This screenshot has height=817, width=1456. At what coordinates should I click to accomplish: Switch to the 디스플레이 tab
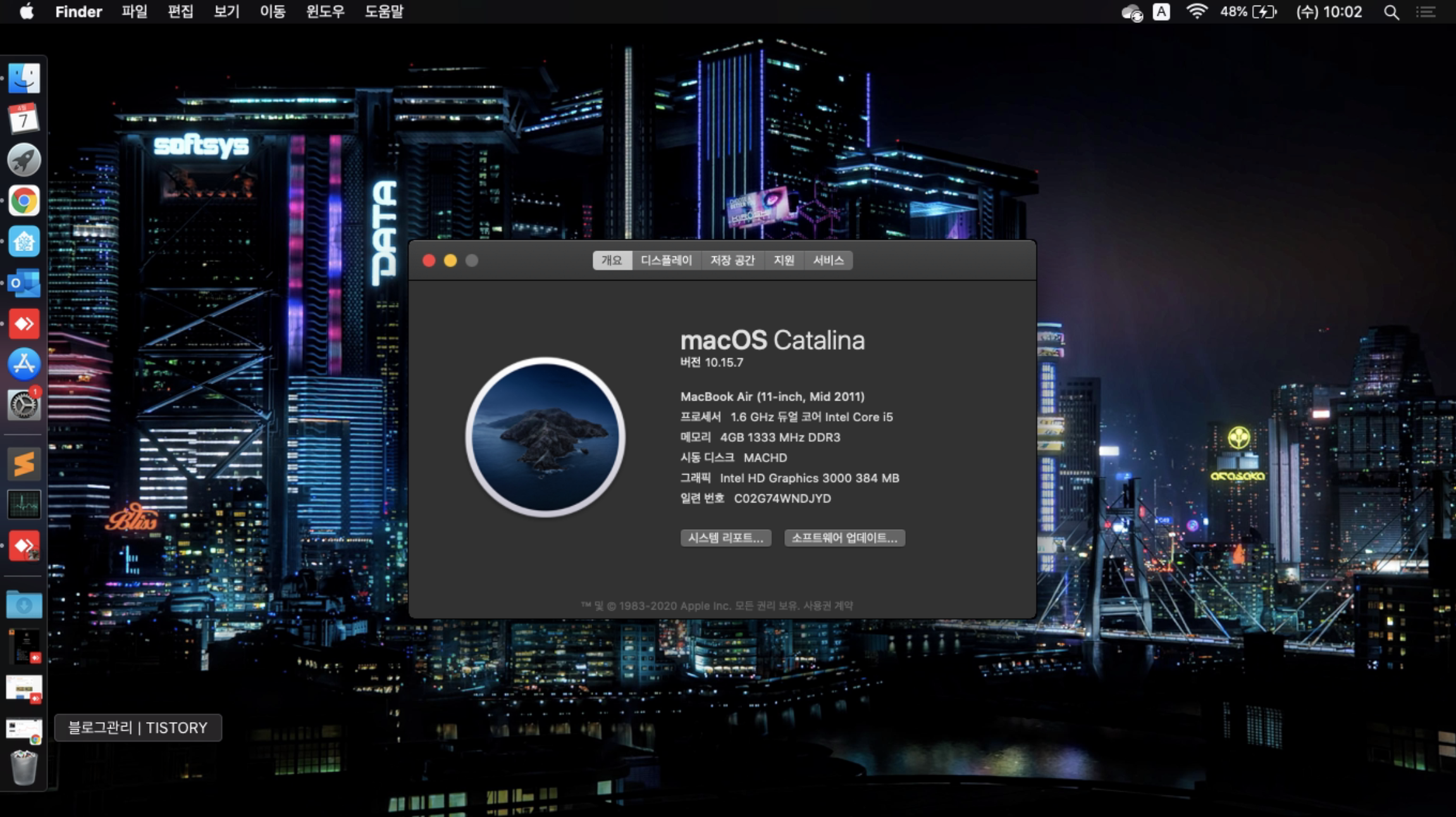[x=666, y=260]
